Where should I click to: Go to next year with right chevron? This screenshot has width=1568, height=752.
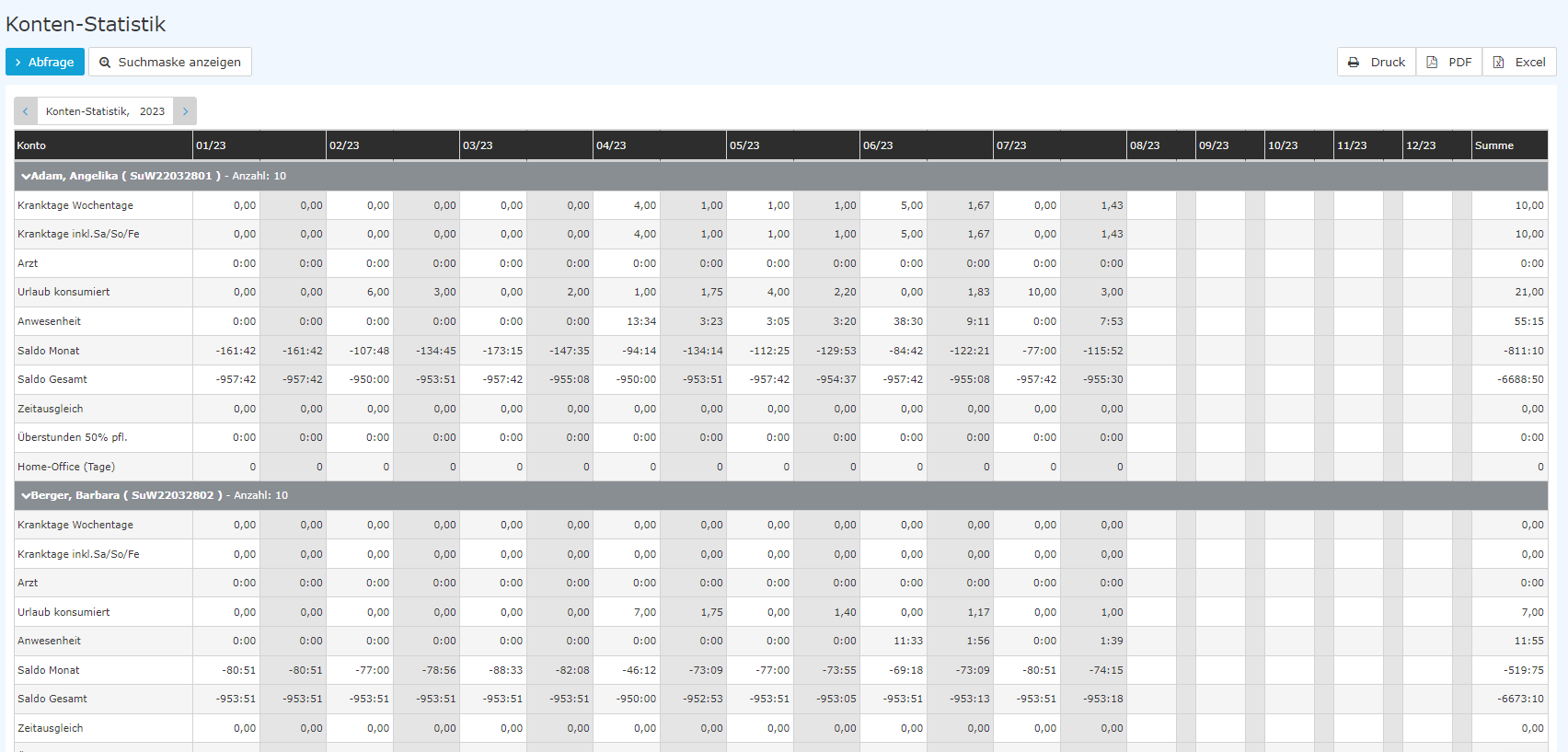[185, 111]
